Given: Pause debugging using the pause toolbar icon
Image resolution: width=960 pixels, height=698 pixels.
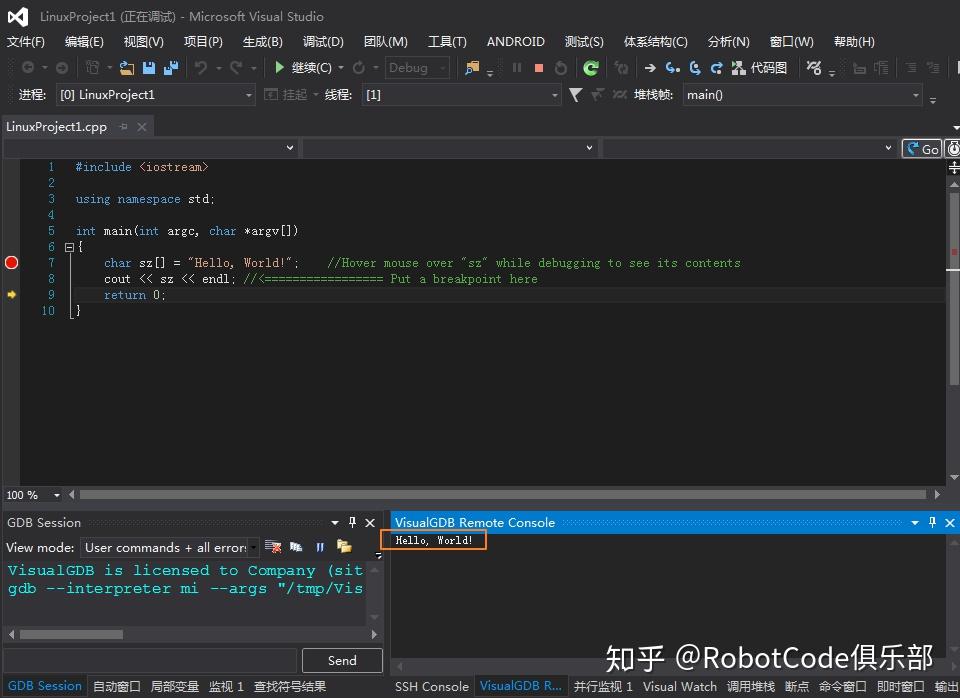Looking at the screenshot, I should [x=515, y=67].
